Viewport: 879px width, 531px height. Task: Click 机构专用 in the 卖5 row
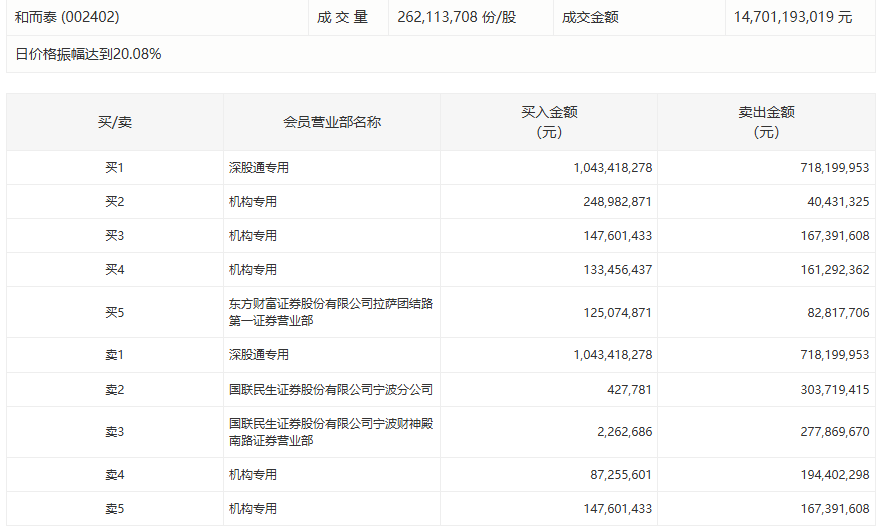click(x=253, y=509)
